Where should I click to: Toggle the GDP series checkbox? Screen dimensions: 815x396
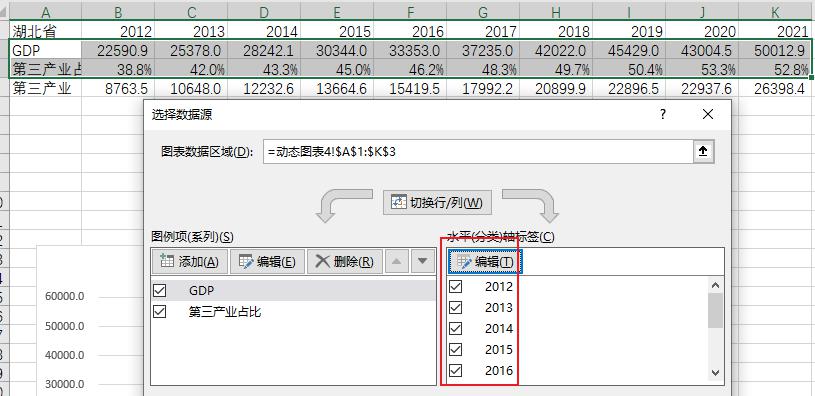click(160, 290)
